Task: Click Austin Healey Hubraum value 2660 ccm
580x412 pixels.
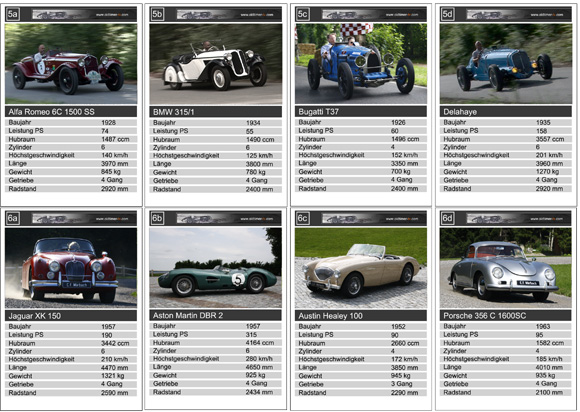Action: click(405, 343)
